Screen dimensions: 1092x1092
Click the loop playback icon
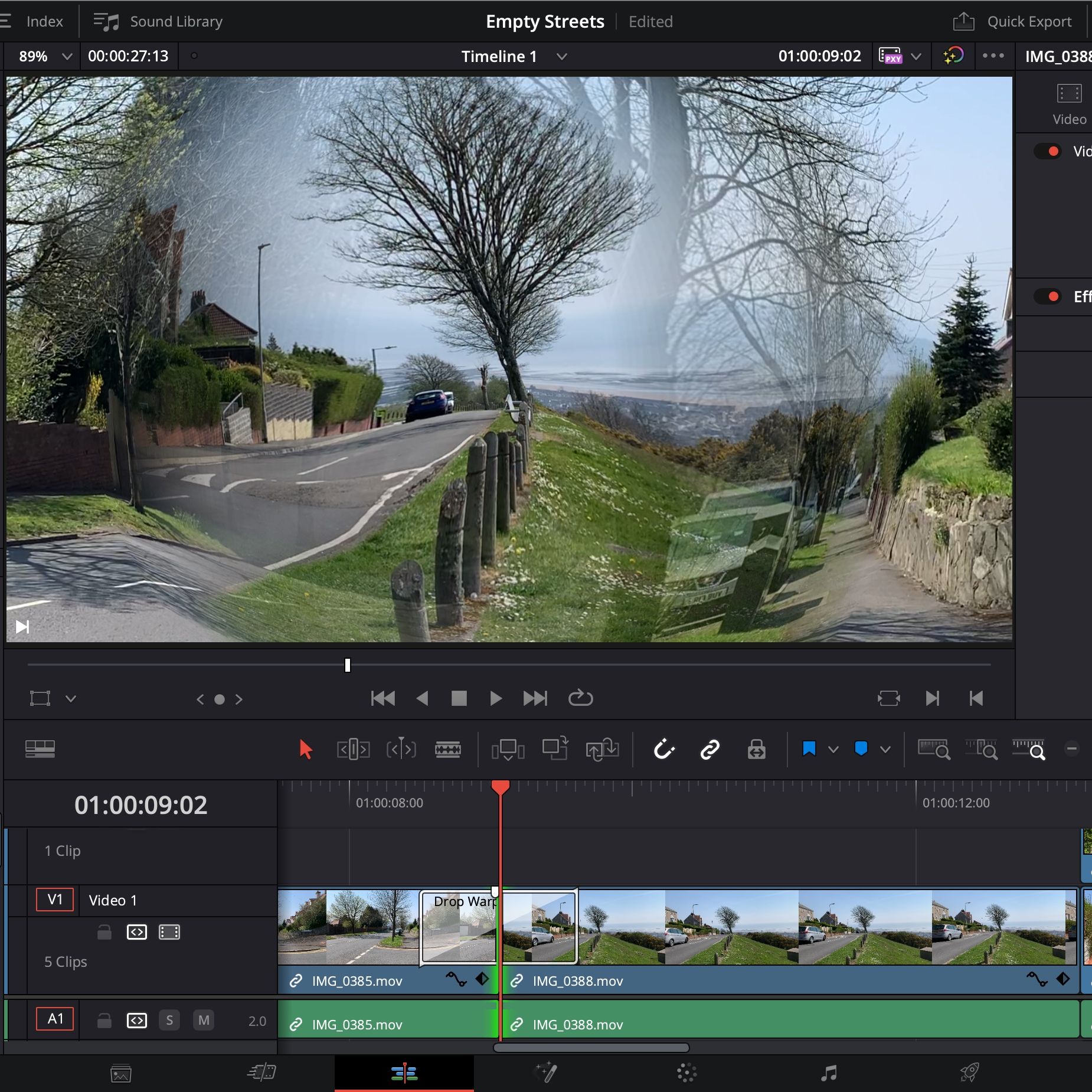580,698
